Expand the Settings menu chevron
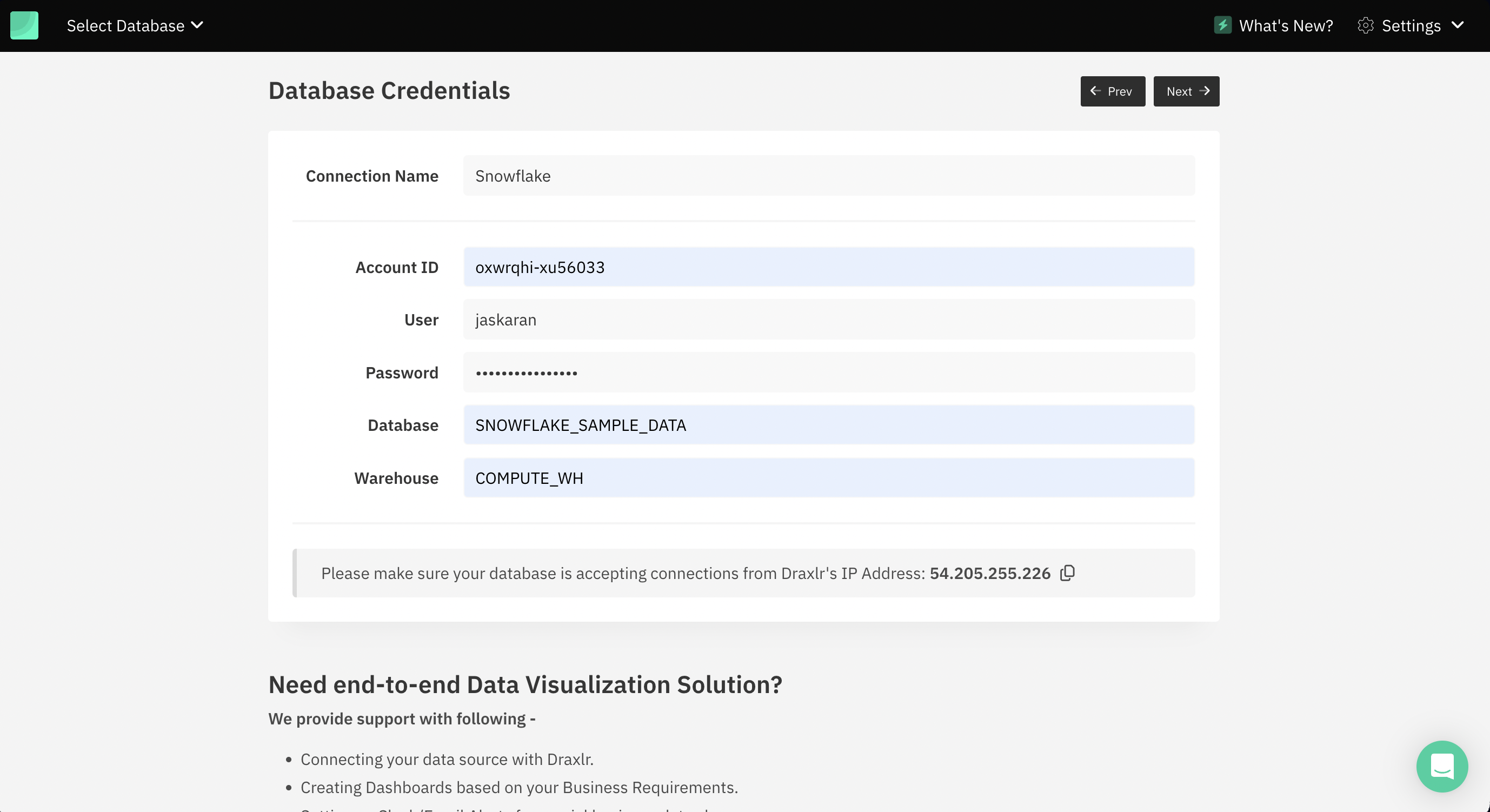This screenshot has width=1490, height=812. click(1458, 25)
